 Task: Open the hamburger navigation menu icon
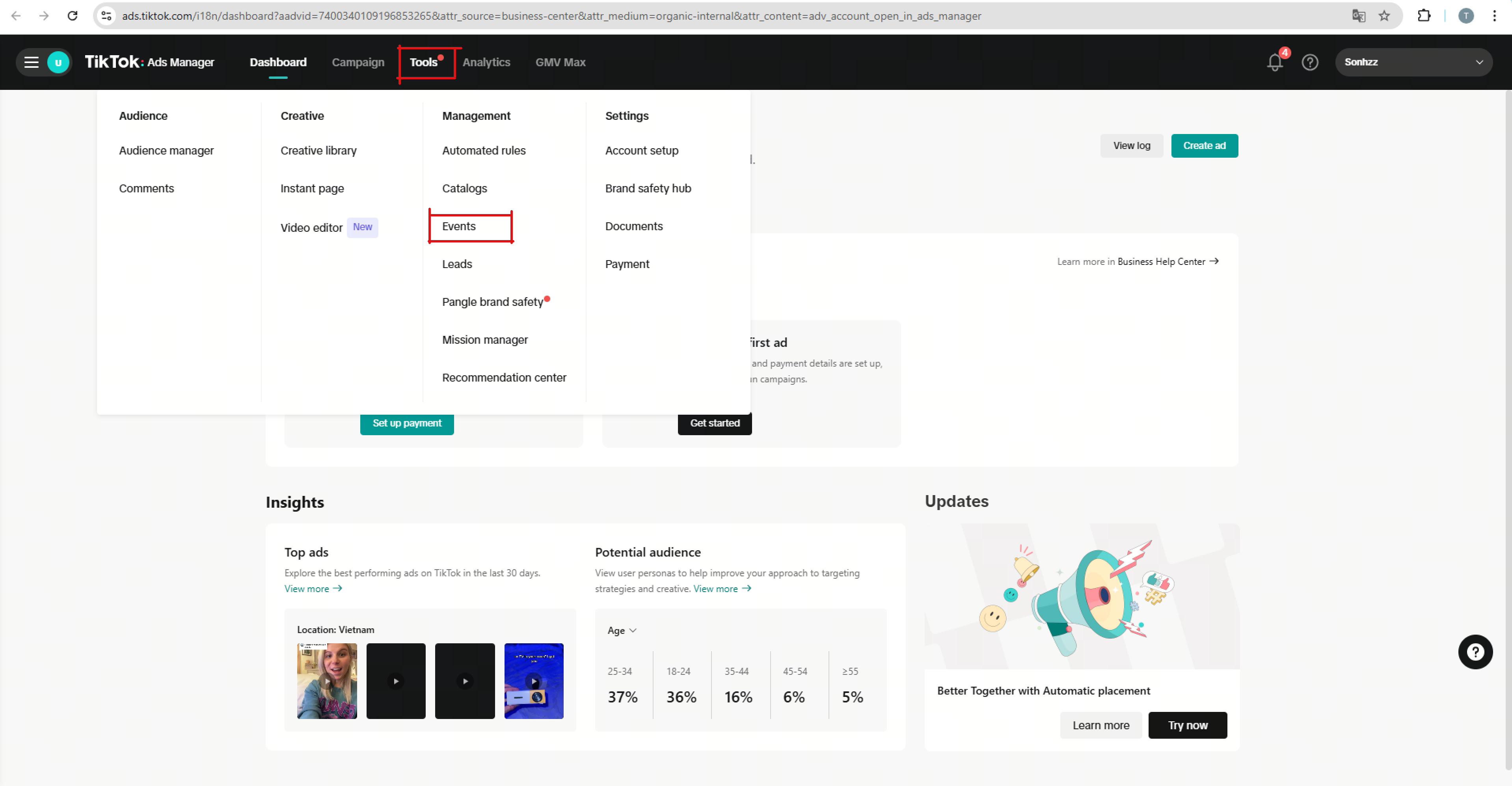click(x=31, y=62)
